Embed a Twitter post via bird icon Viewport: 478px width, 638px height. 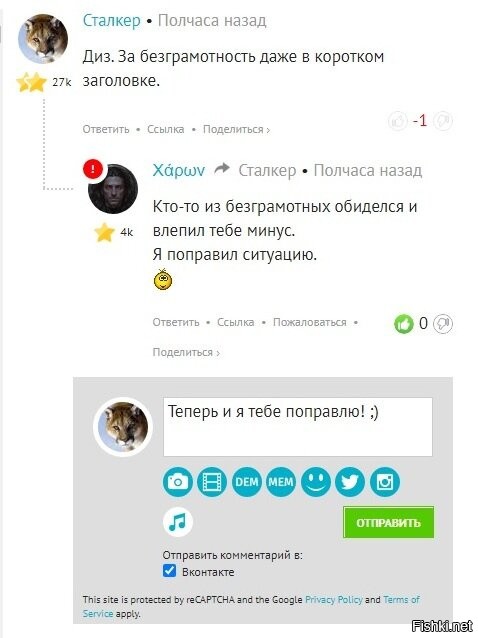(350, 482)
